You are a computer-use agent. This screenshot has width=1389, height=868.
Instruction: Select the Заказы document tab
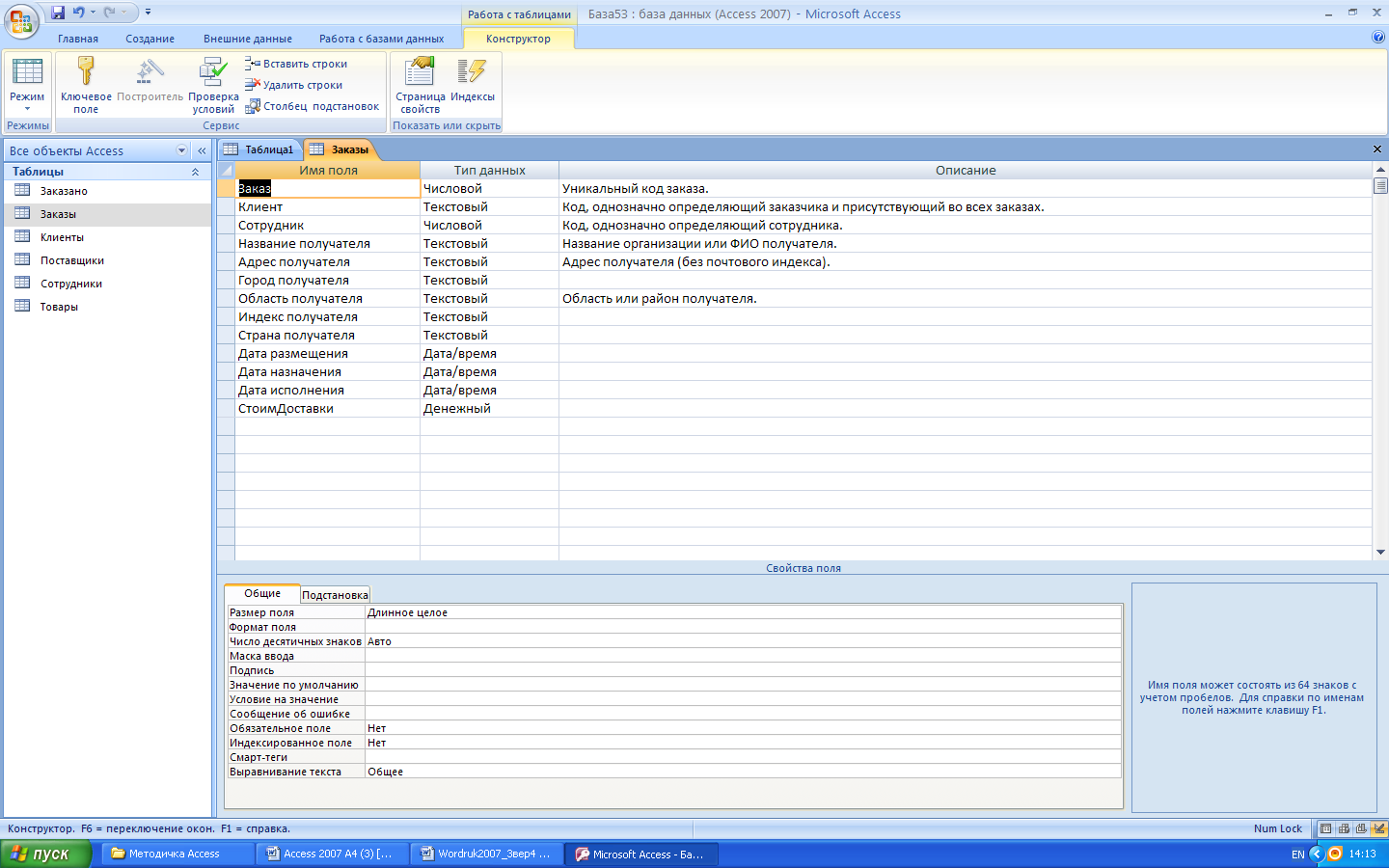click(340, 149)
